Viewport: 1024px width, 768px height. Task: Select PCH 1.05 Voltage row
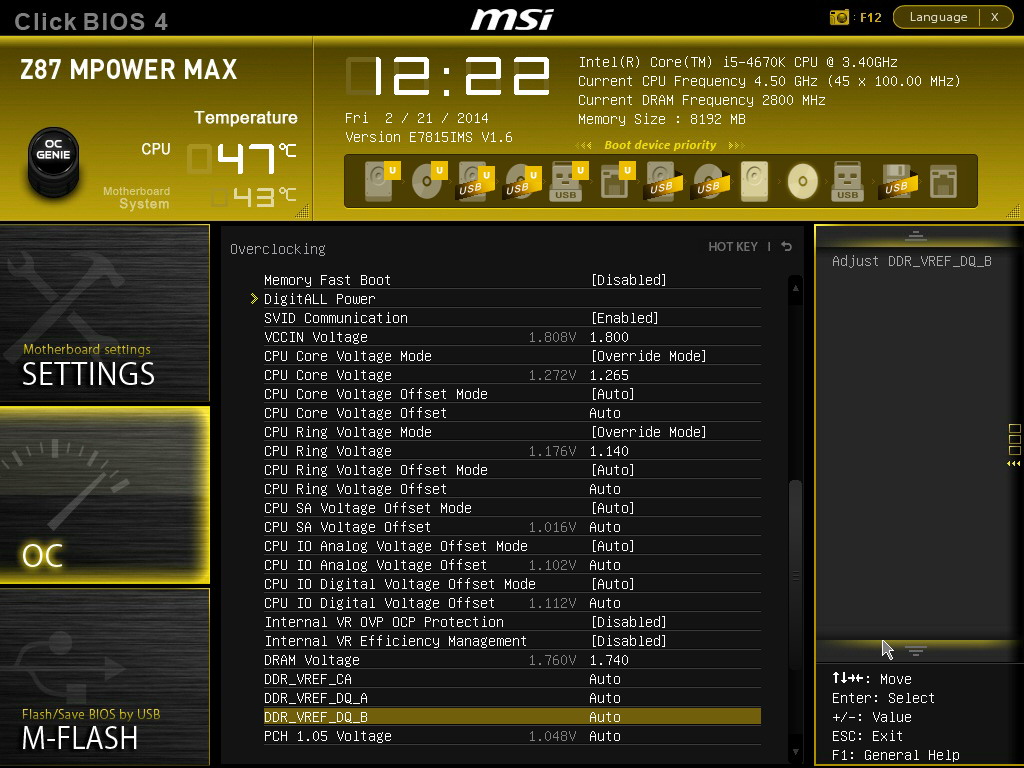tap(512, 735)
